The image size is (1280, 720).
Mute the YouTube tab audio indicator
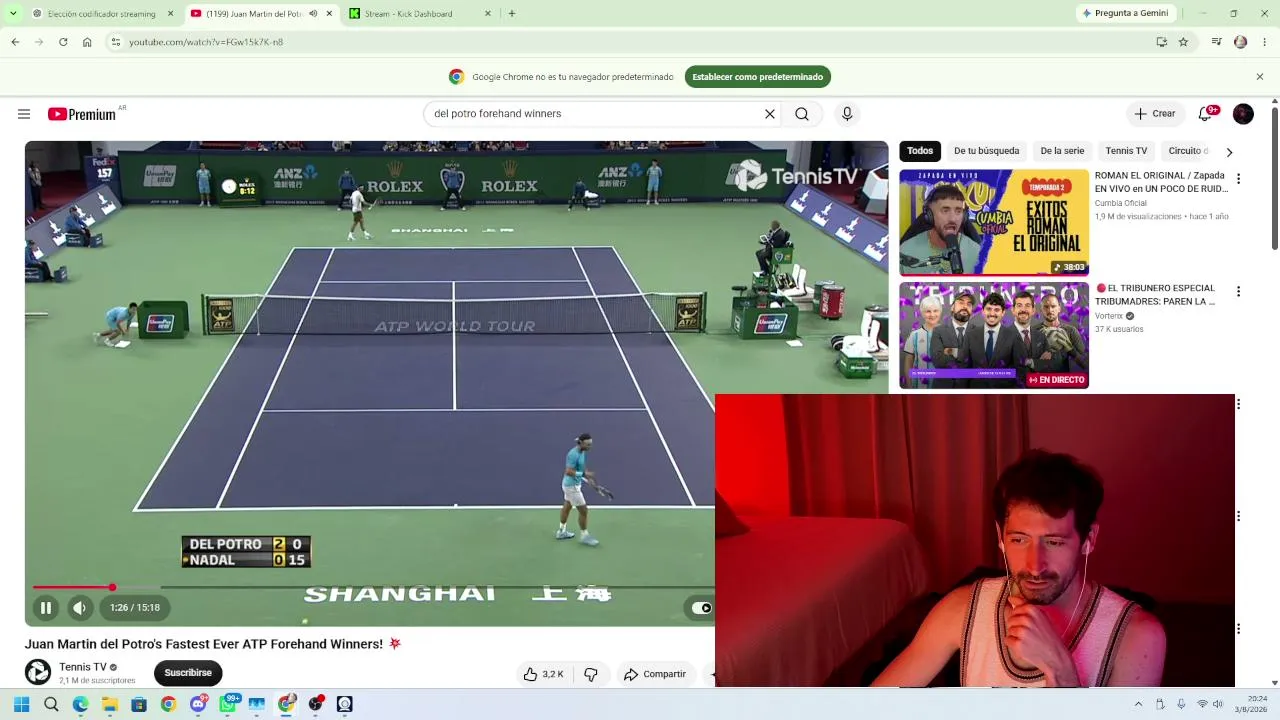click(x=313, y=14)
